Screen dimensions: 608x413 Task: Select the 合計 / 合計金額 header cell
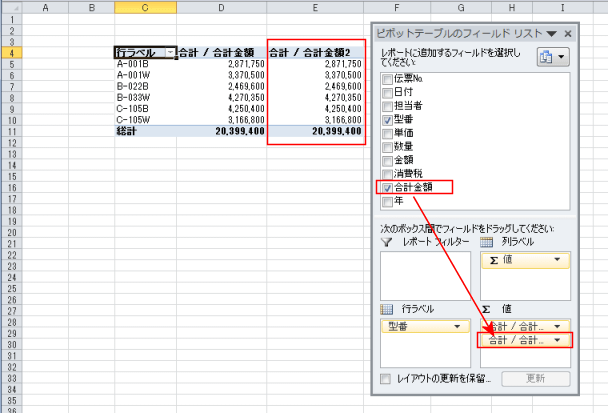pos(221,53)
